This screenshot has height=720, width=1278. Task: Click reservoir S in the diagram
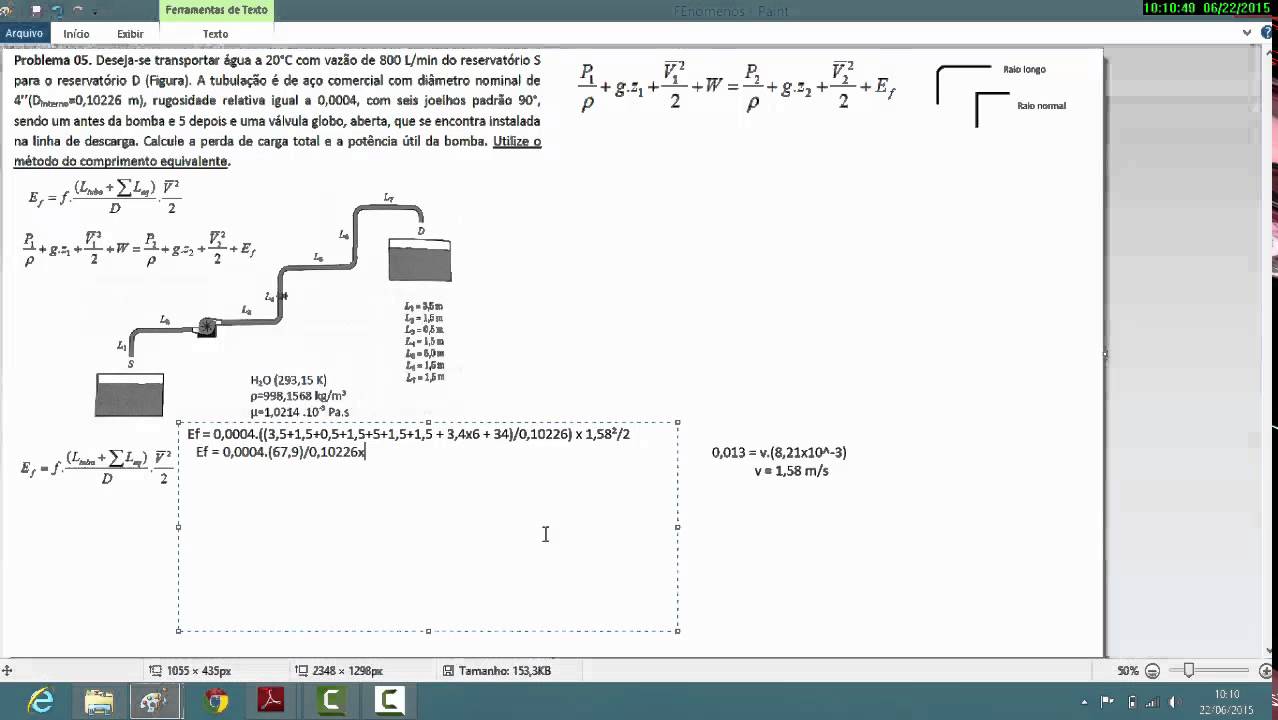129,394
